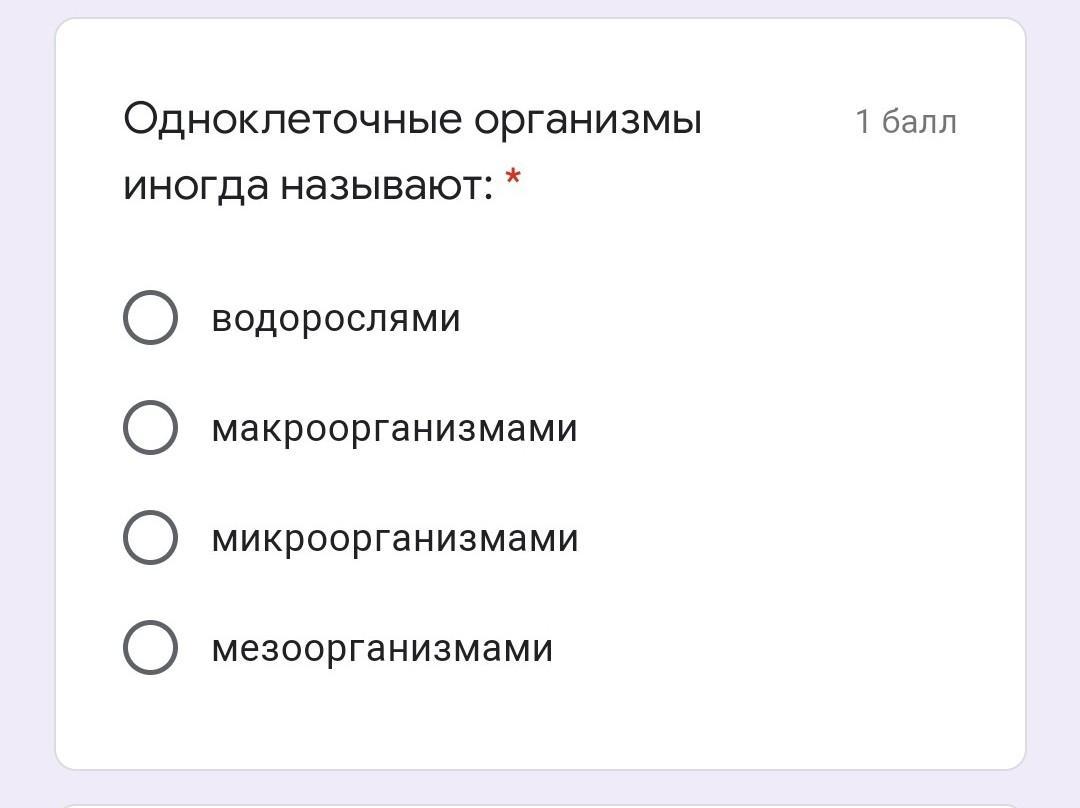Image resolution: width=1080 pixels, height=808 pixels.
Task: Click the digit "1" in the points label
Action: [863, 122]
